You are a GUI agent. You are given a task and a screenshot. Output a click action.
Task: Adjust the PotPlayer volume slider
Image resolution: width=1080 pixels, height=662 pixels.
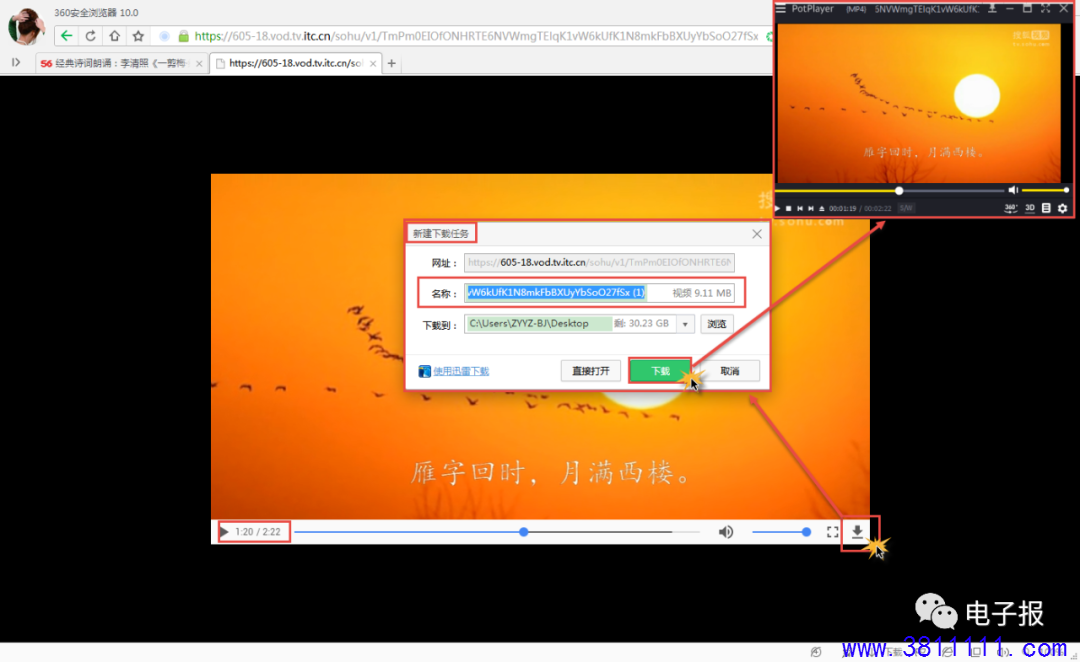coord(1045,190)
